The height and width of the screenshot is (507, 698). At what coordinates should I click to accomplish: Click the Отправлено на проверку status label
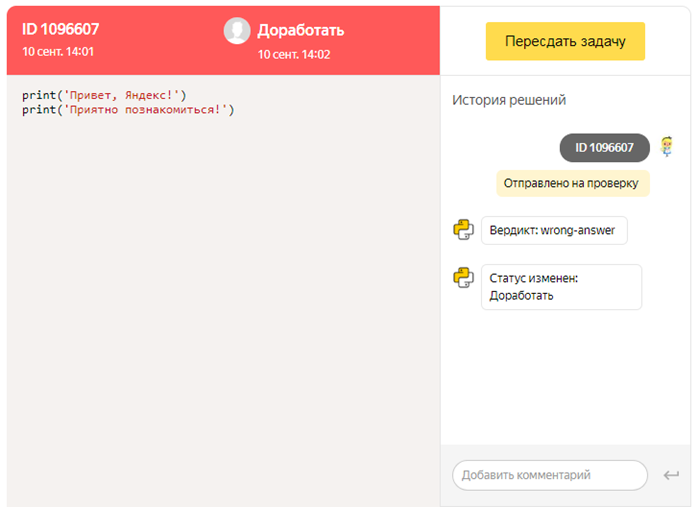[x=573, y=183]
